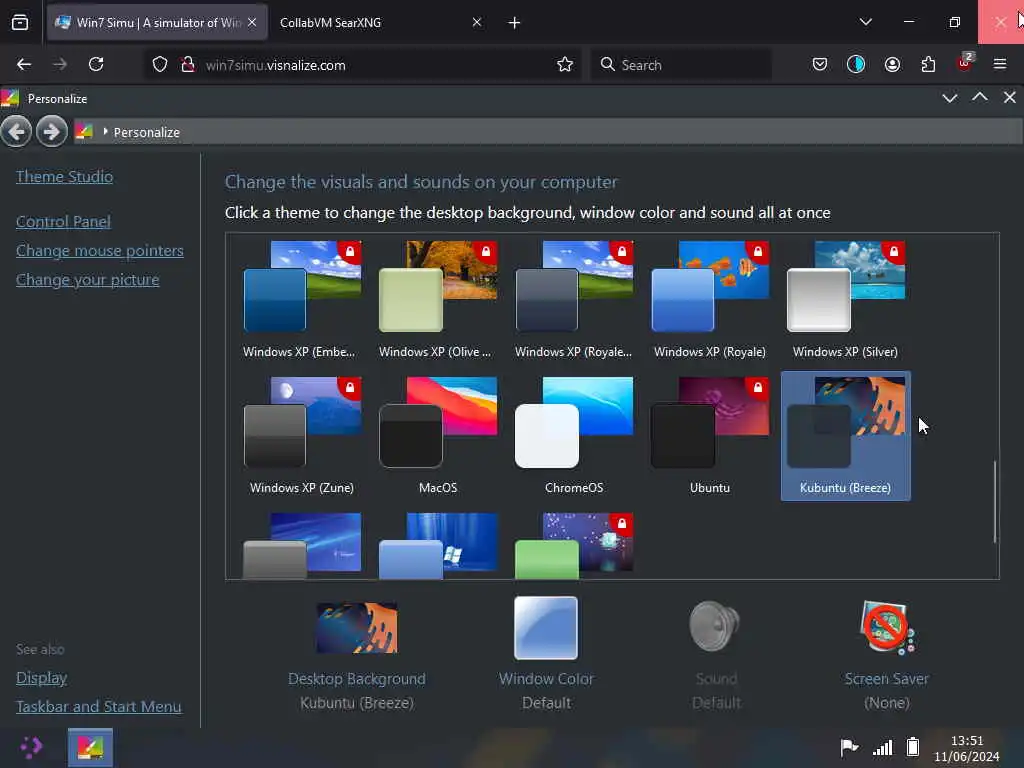Screen dimensions: 1024x768
Task: Select the locked green theme in the bottom row
Action: [573, 545]
